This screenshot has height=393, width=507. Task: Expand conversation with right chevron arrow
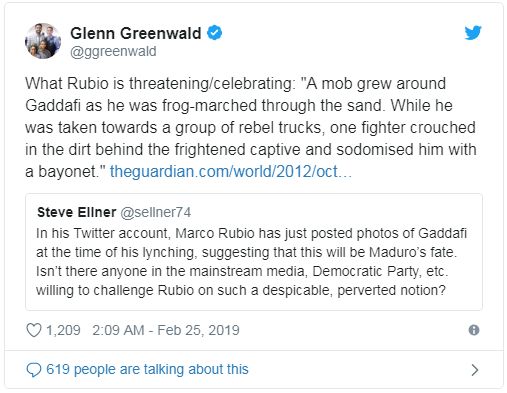coord(475,370)
